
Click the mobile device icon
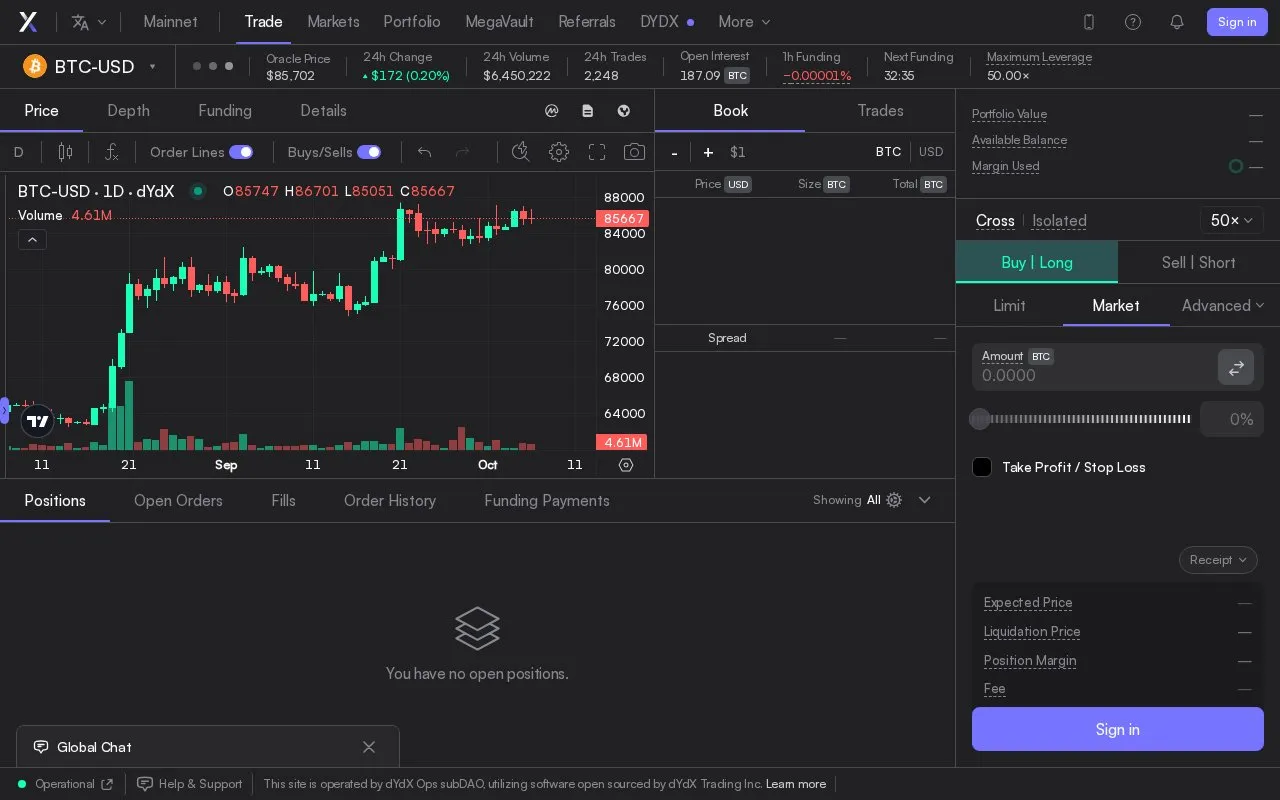click(x=1089, y=22)
